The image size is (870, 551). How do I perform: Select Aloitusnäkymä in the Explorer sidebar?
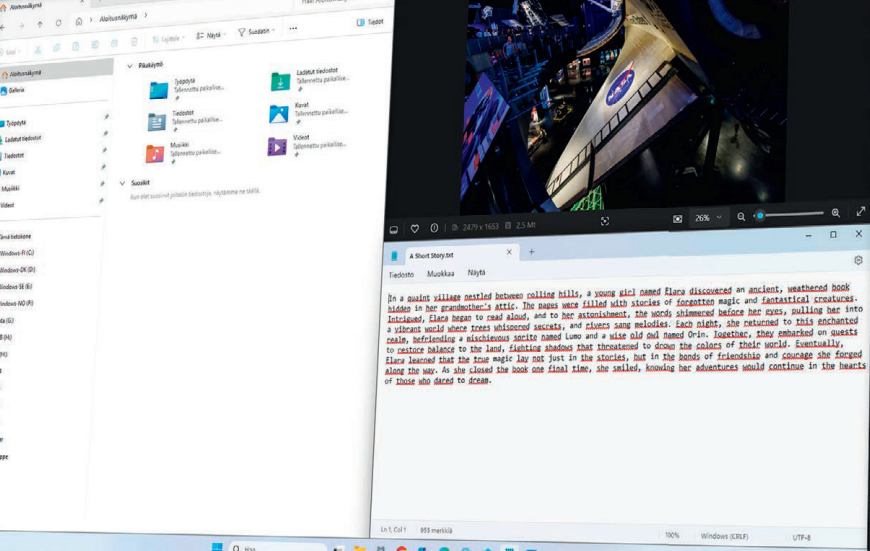(x=54, y=72)
